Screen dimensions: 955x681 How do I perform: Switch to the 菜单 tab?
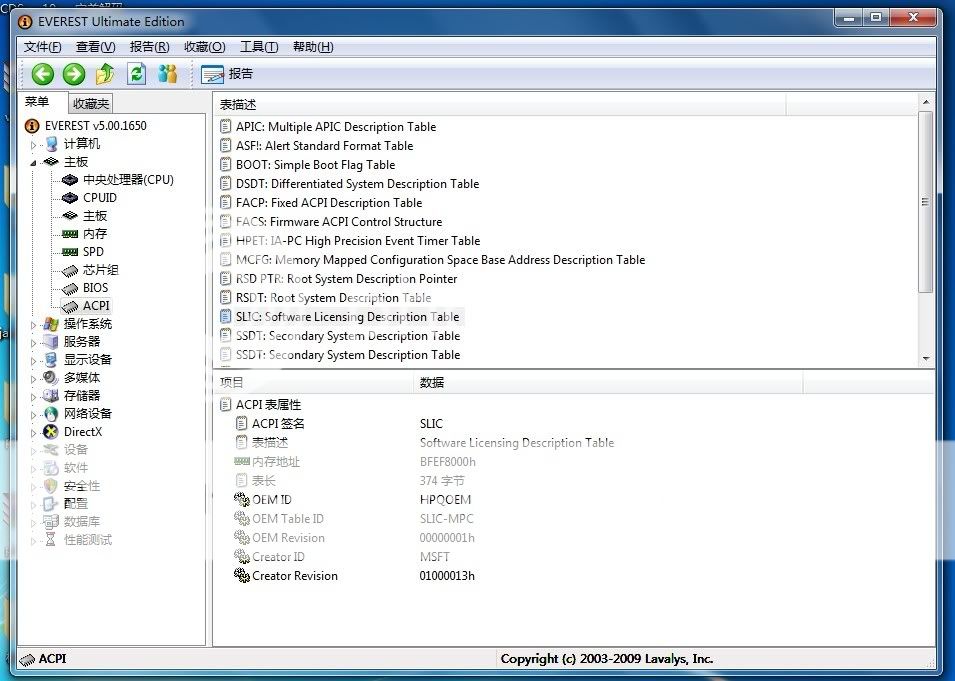pos(37,102)
